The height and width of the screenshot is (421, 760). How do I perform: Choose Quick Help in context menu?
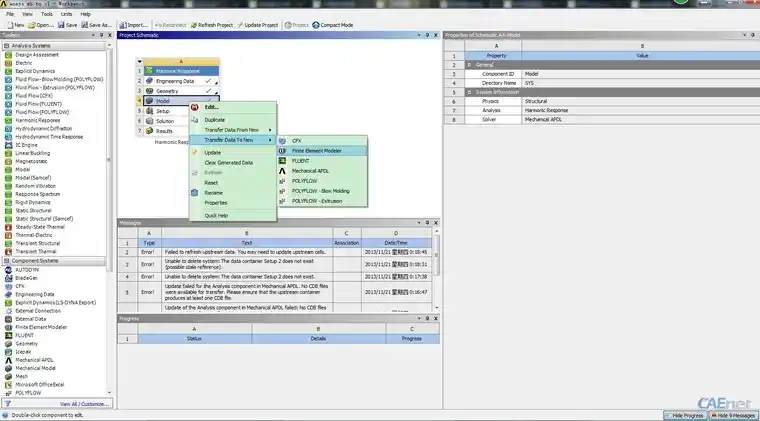tap(233, 216)
